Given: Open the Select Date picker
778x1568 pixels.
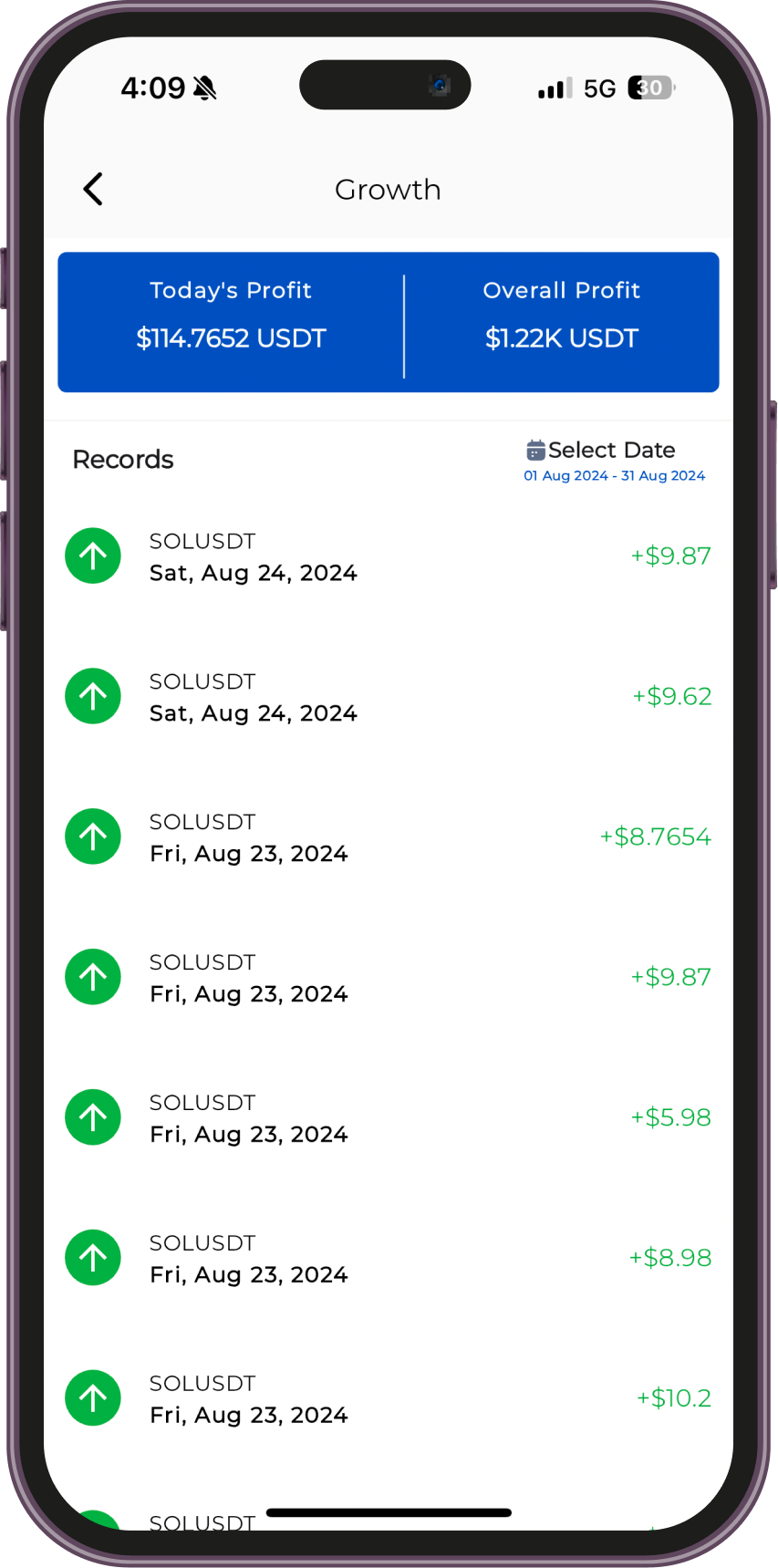Looking at the screenshot, I should click(611, 451).
